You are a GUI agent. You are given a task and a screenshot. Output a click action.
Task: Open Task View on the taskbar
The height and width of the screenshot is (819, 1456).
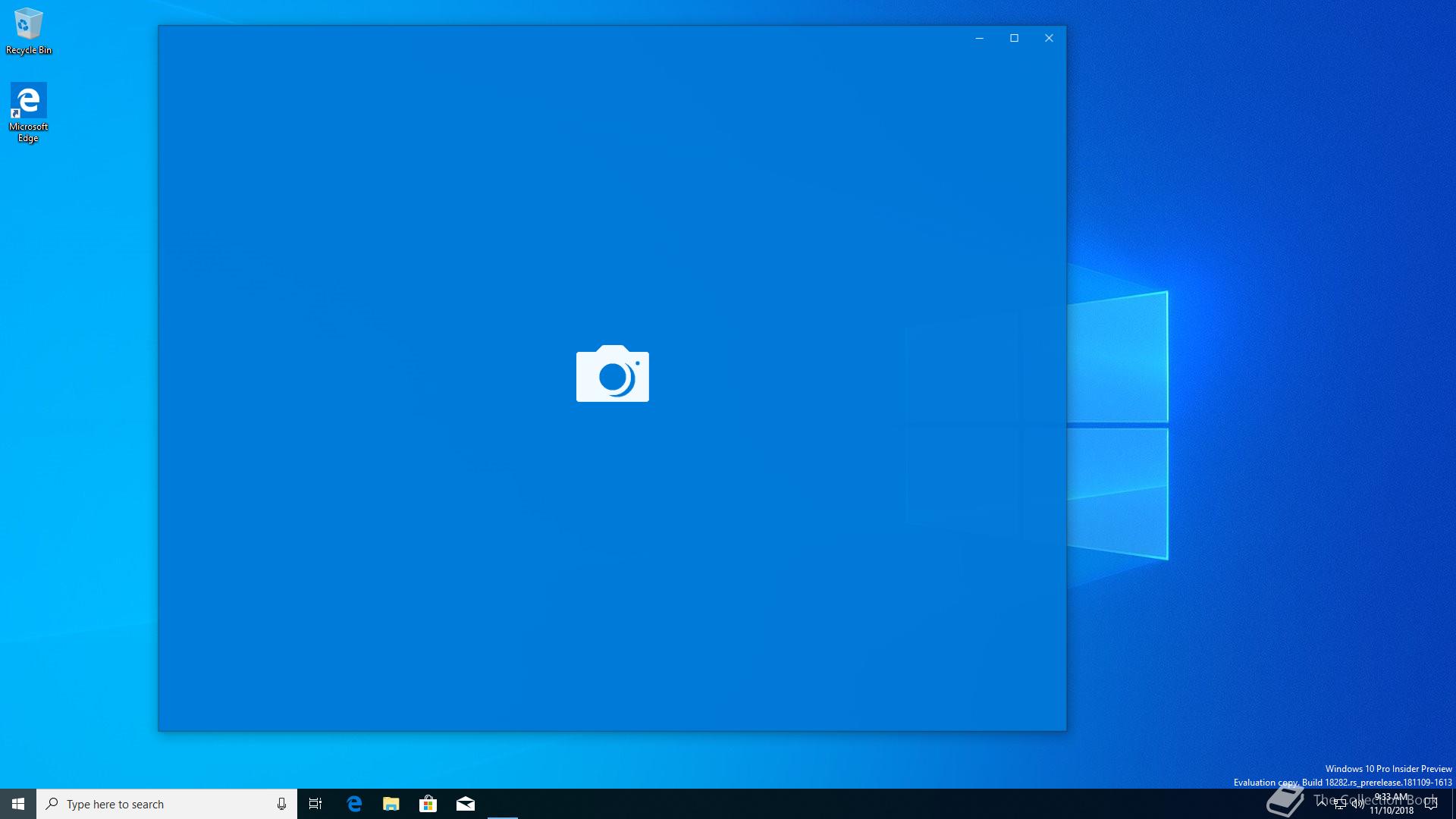pyautogui.click(x=315, y=804)
